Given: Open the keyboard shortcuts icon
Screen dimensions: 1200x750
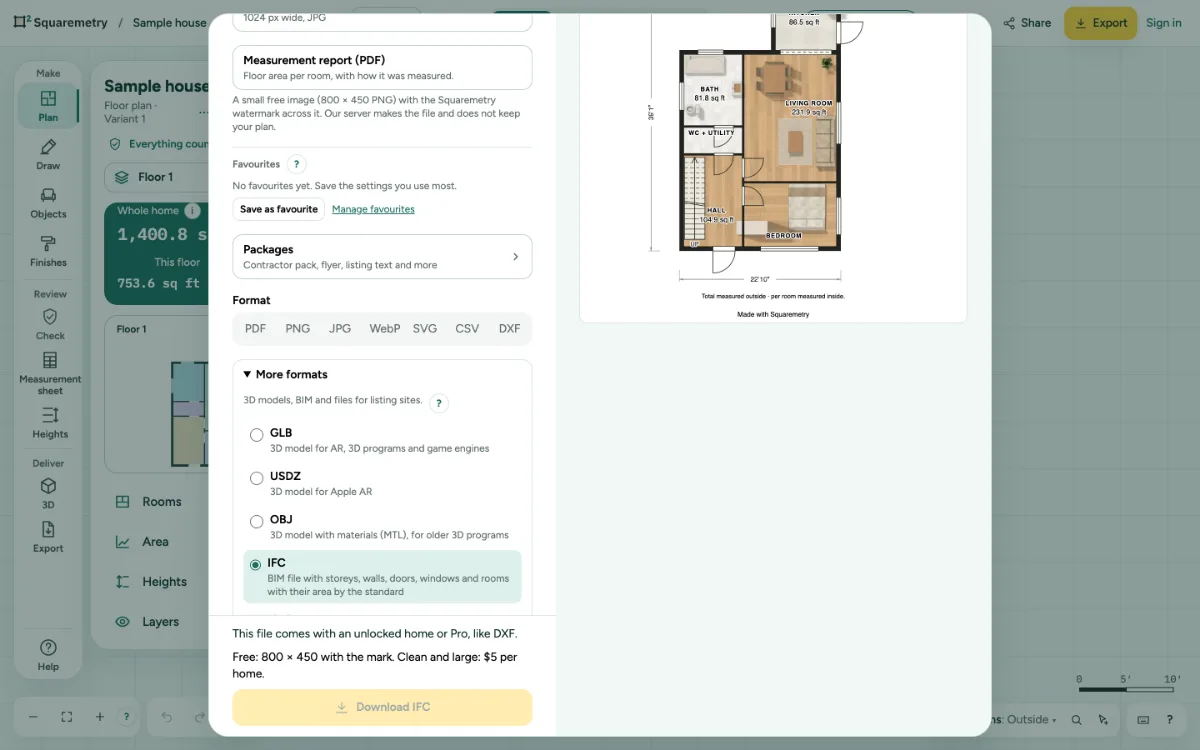Looking at the screenshot, I should pyautogui.click(x=1143, y=720).
